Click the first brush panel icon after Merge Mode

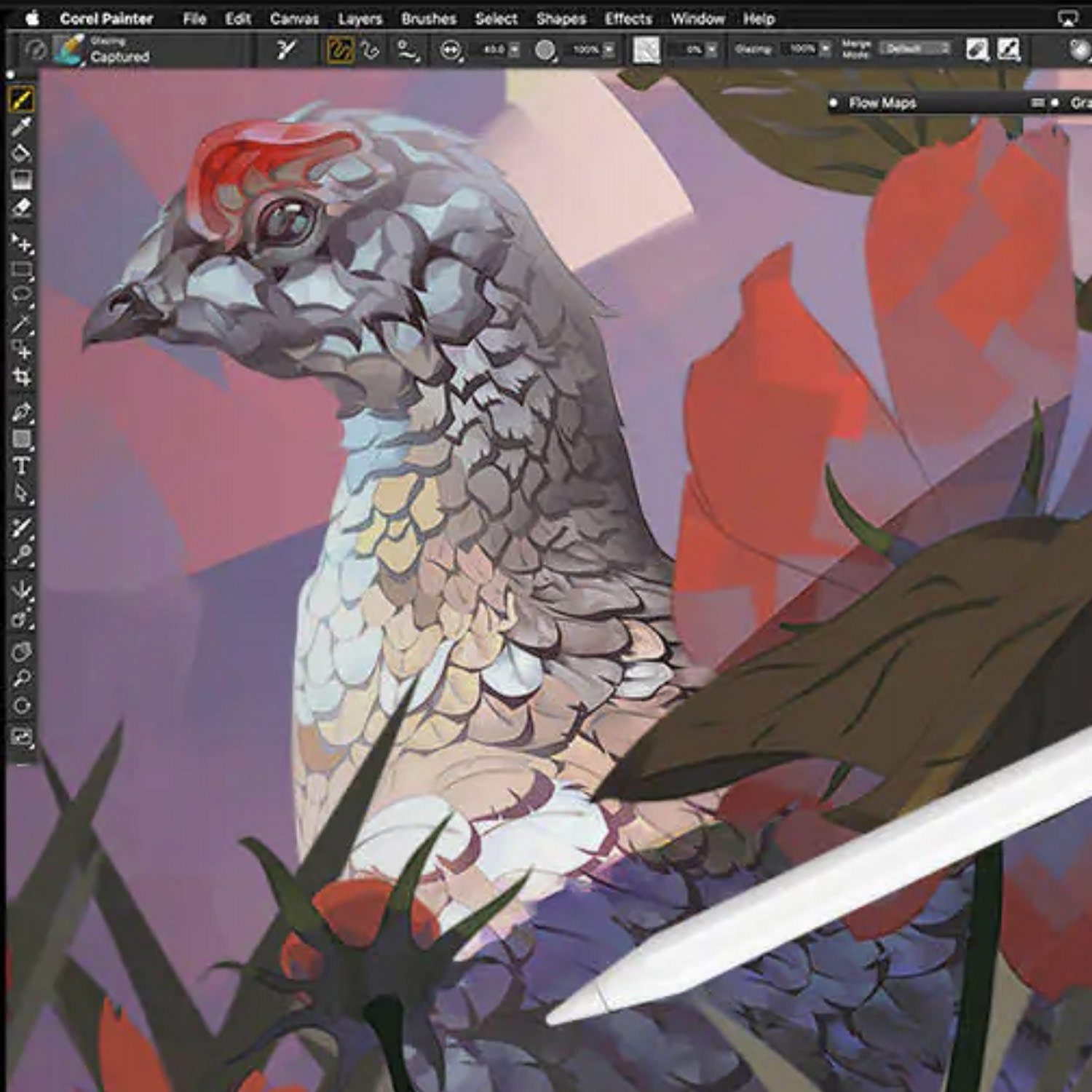(977, 50)
